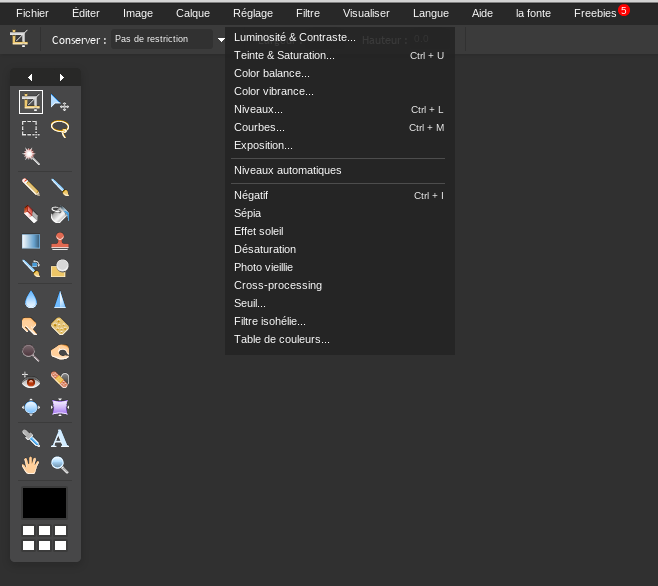Screen dimensions: 658x586
Task: Choose Niveaux... entry
Action: (339, 110)
